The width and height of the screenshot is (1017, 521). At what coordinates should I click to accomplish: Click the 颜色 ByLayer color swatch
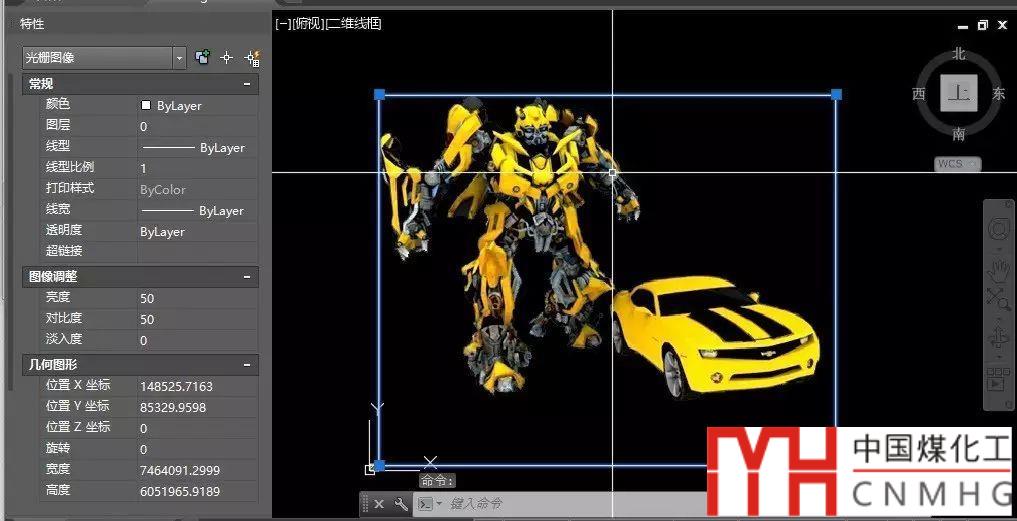tap(146, 105)
